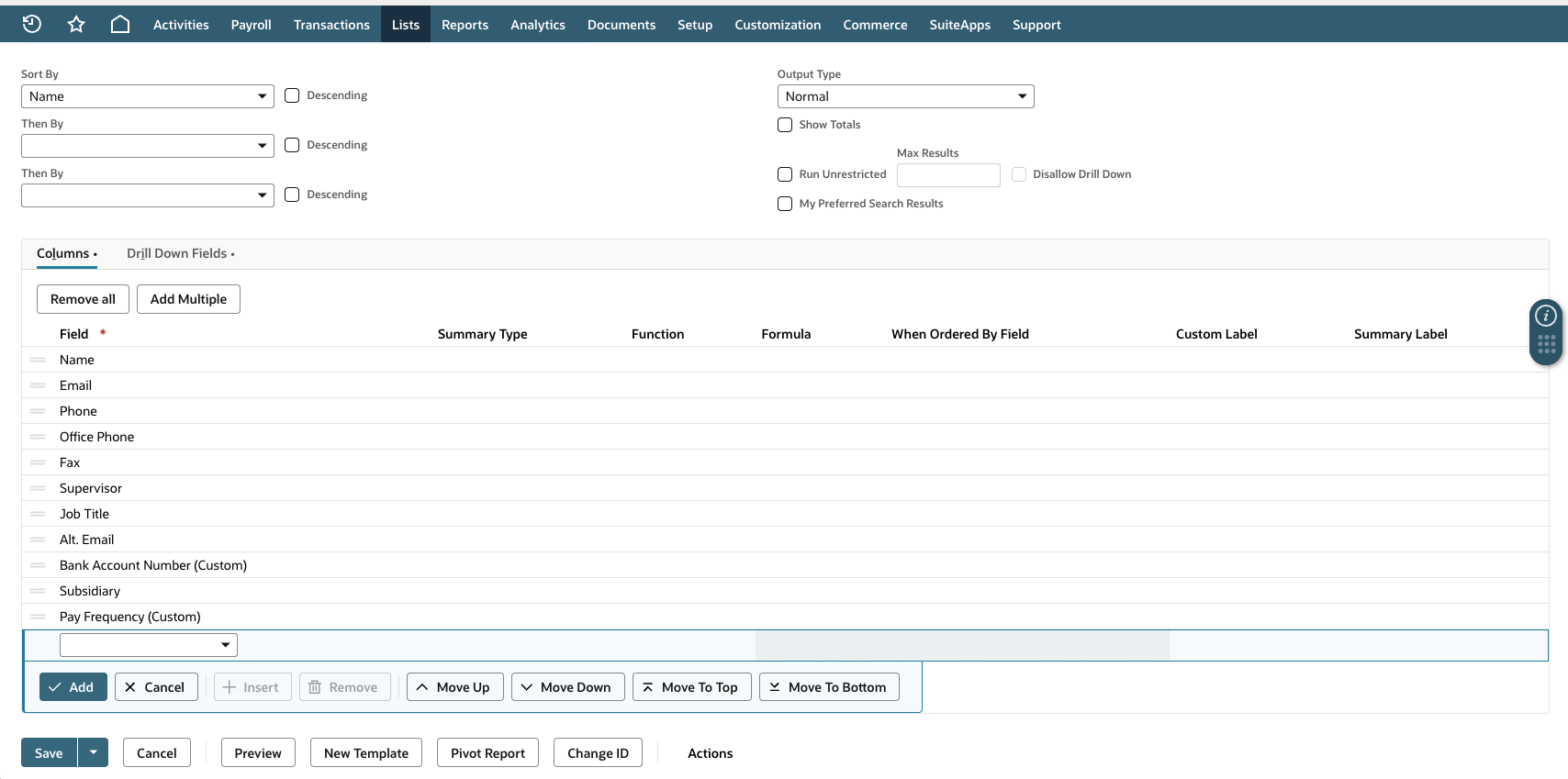Click the Remove all button

[x=83, y=299]
